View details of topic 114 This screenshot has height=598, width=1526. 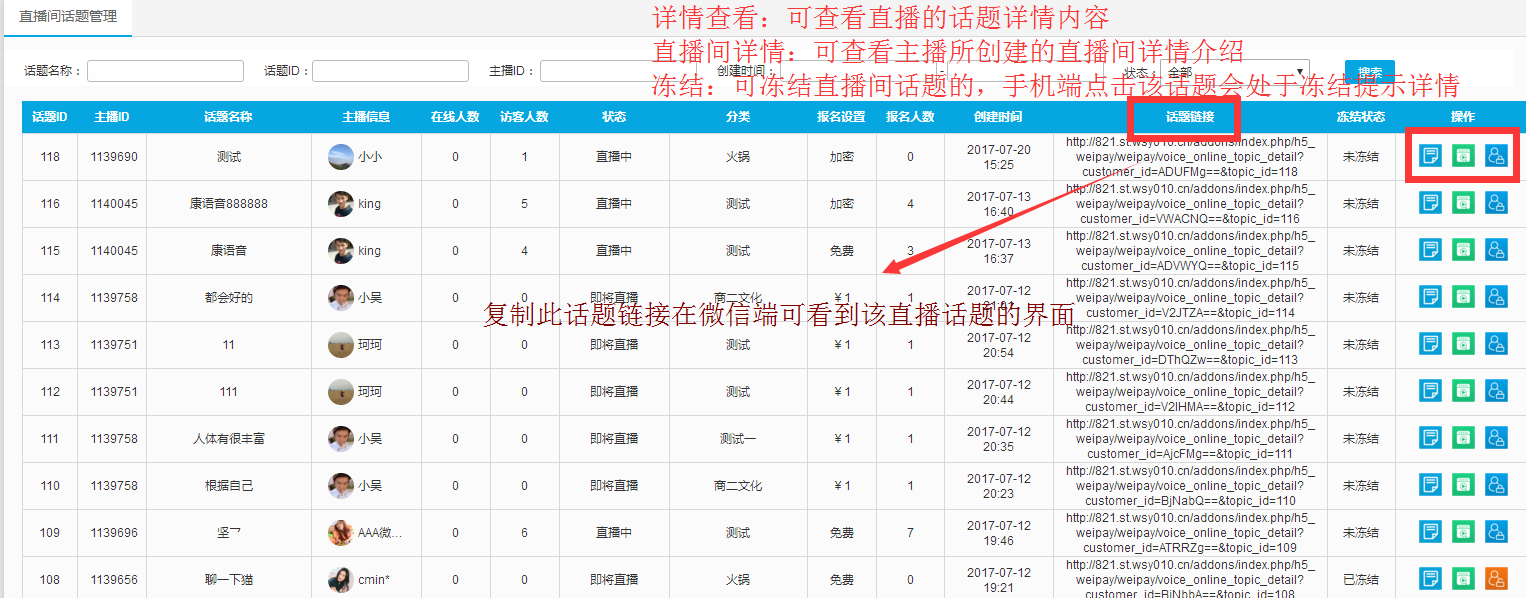[x=1430, y=297]
